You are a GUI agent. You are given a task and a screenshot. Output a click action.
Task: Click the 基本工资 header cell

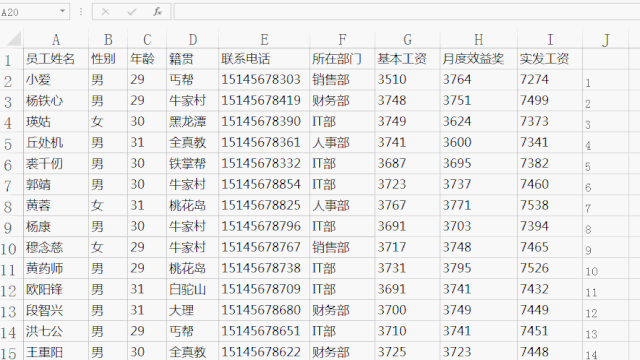(408, 59)
